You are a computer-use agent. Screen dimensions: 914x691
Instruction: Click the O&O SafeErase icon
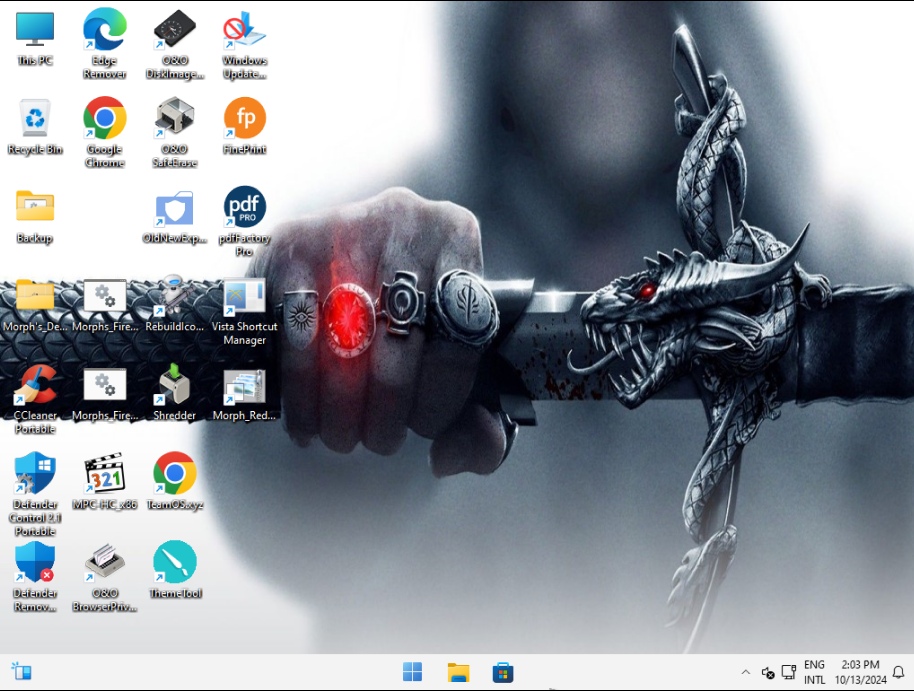tap(175, 133)
